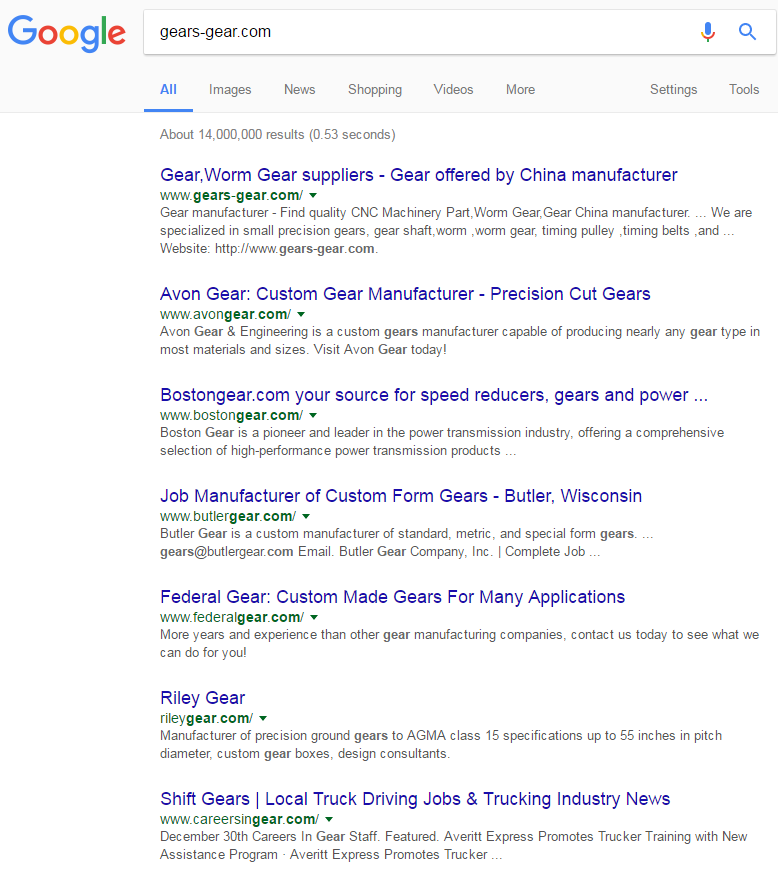Image resolution: width=778 pixels, height=876 pixels.
Task: Expand dropdown arrow next to www.butlergear.com
Action: [x=306, y=517]
